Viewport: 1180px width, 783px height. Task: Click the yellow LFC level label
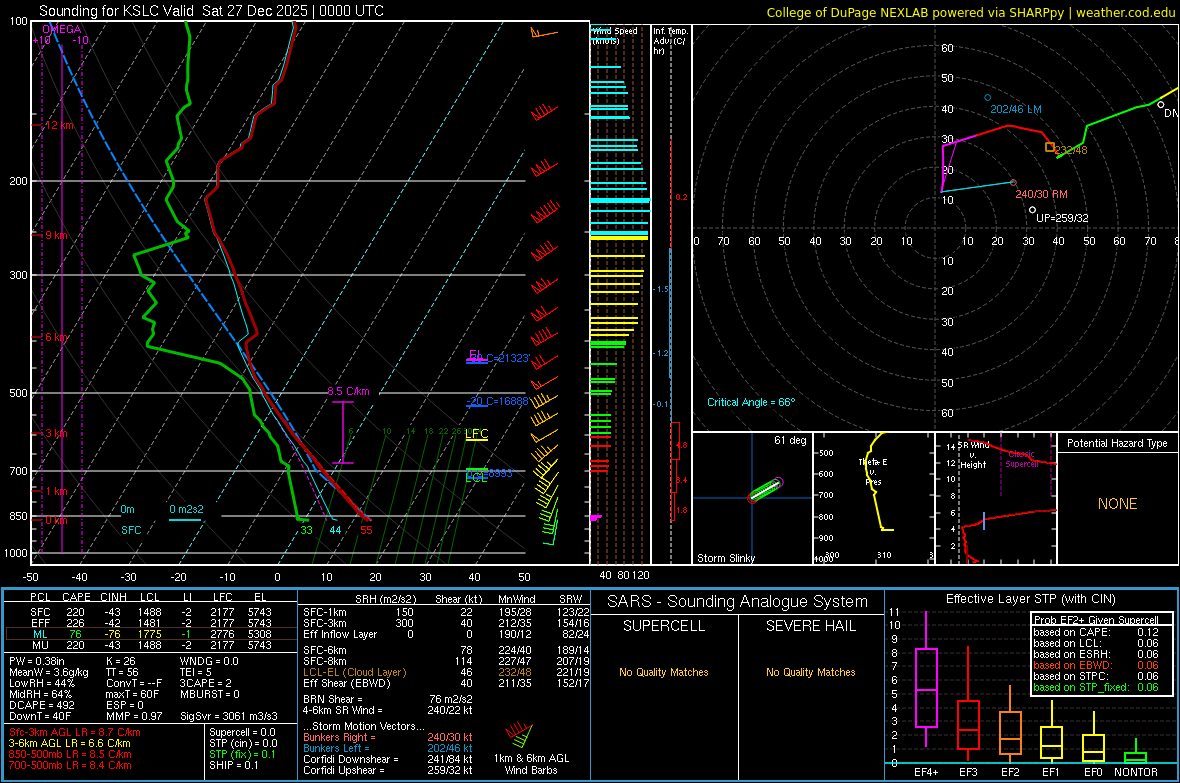(476, 434)
